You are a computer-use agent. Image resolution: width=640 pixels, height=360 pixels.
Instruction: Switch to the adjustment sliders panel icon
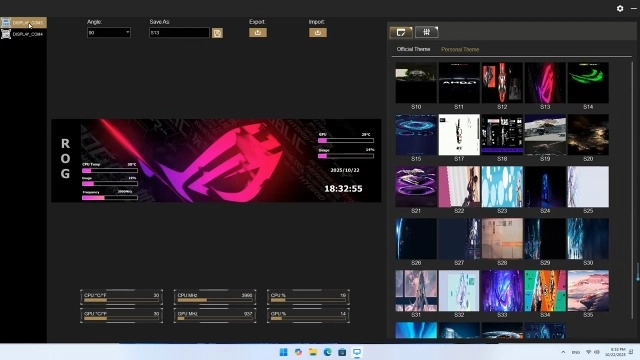pyautogui.click(x=427, y=32)
